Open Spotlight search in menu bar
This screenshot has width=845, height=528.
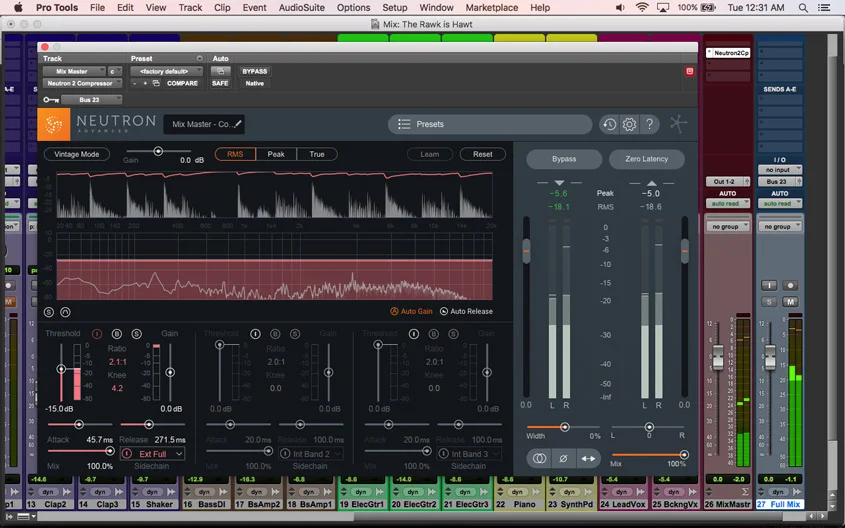(803, 8)
